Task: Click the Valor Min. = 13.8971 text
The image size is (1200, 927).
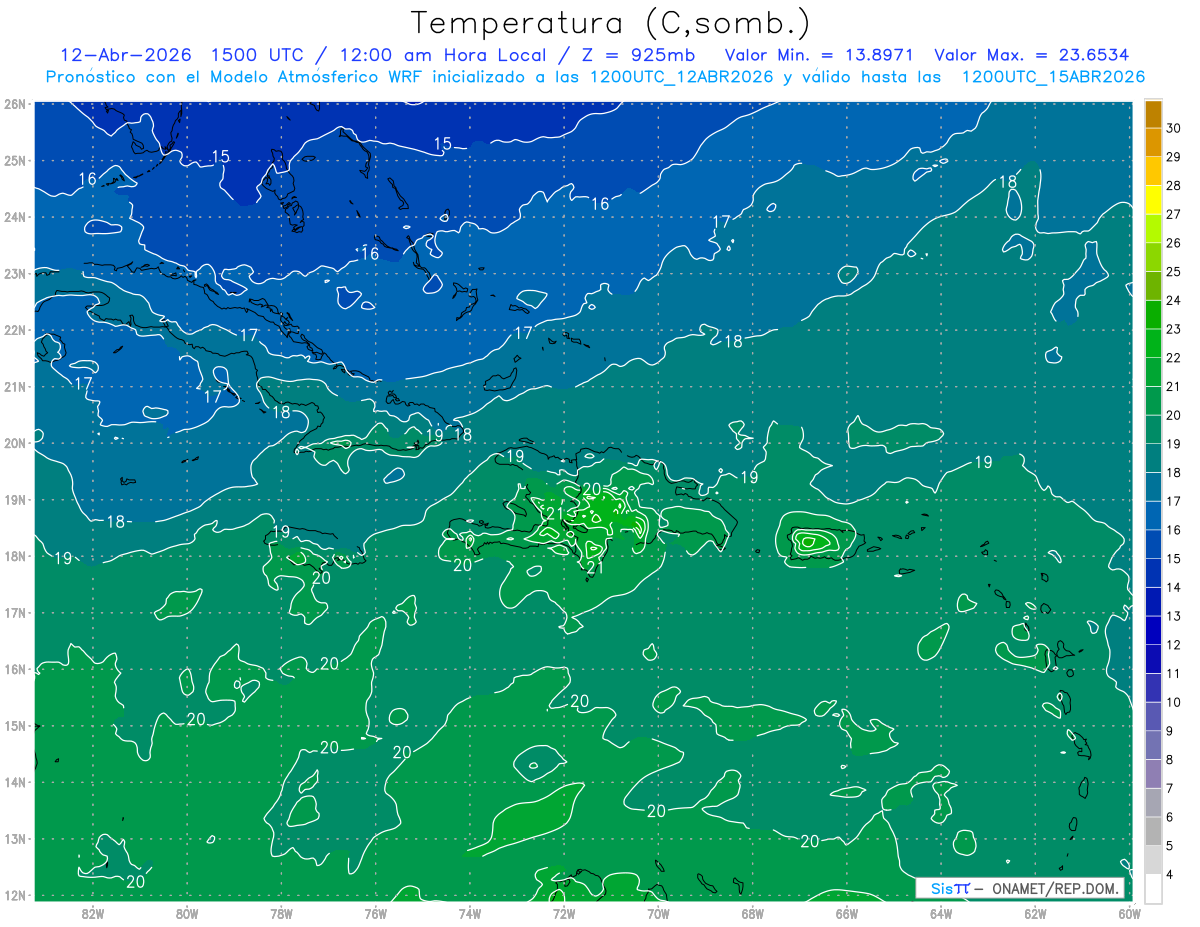Action: point(821,54)
